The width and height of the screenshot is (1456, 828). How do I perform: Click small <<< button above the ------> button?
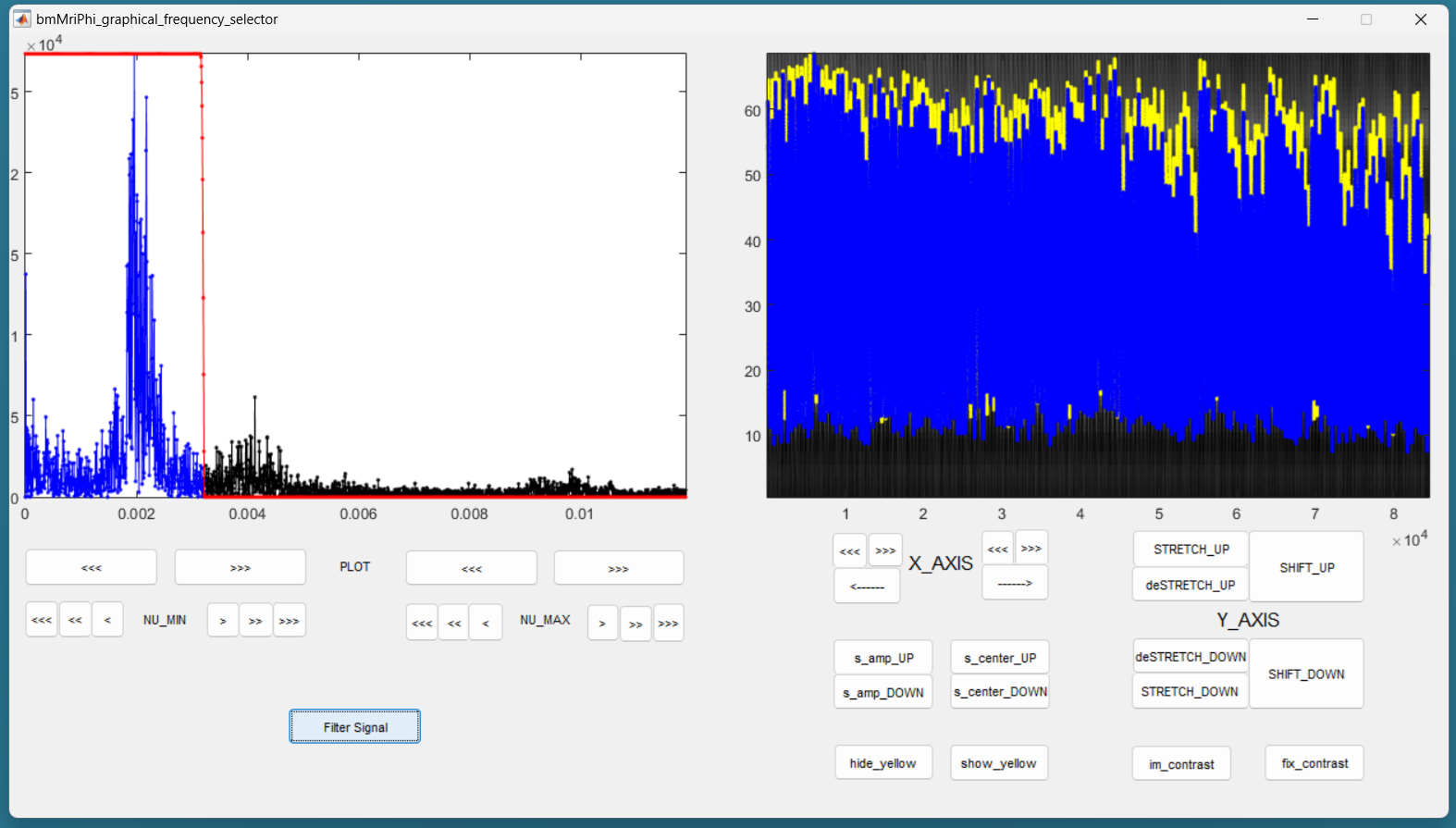(998, 548)
